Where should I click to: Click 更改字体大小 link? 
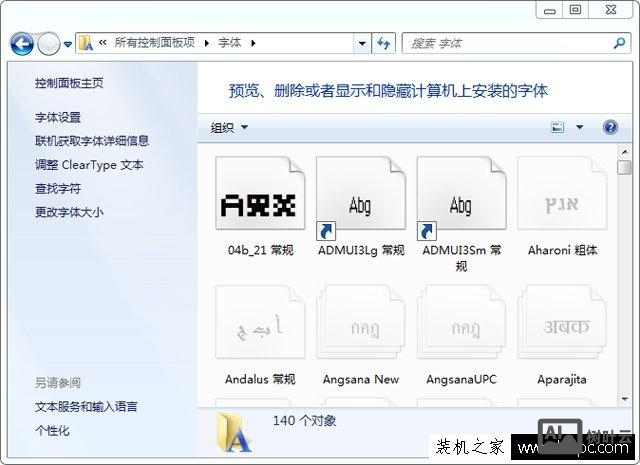(69, 212)
